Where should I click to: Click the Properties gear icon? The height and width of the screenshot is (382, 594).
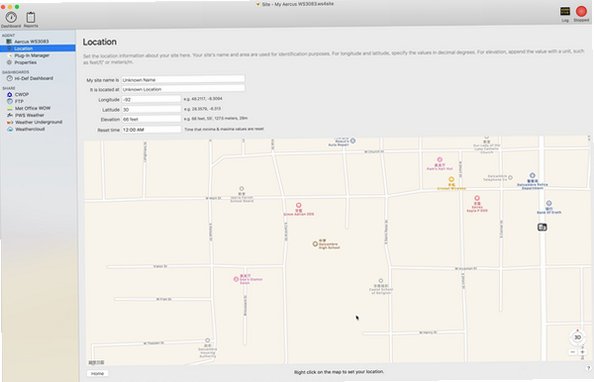(9, 62)
